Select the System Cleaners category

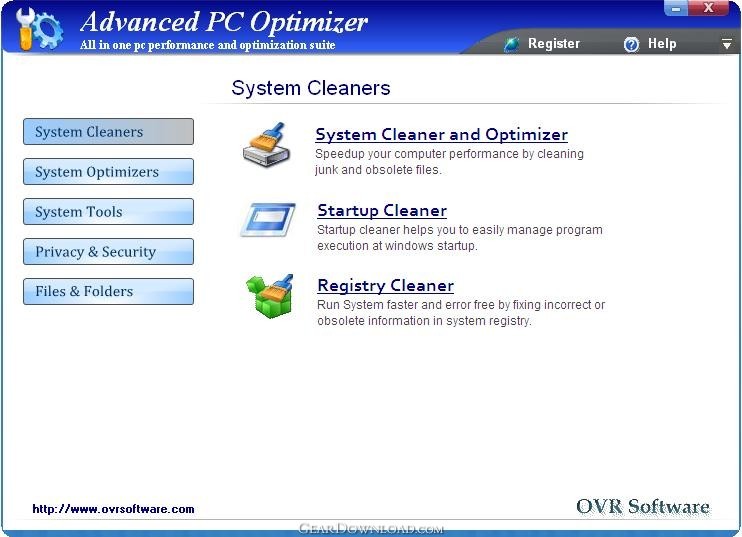pyautogui.click(x=108, y=132)
